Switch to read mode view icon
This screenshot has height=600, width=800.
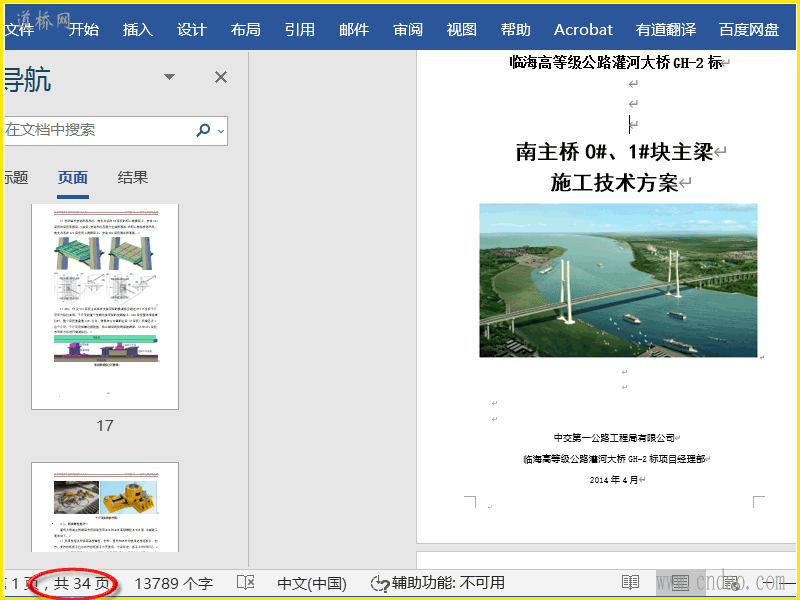click(x=630, y=583)
